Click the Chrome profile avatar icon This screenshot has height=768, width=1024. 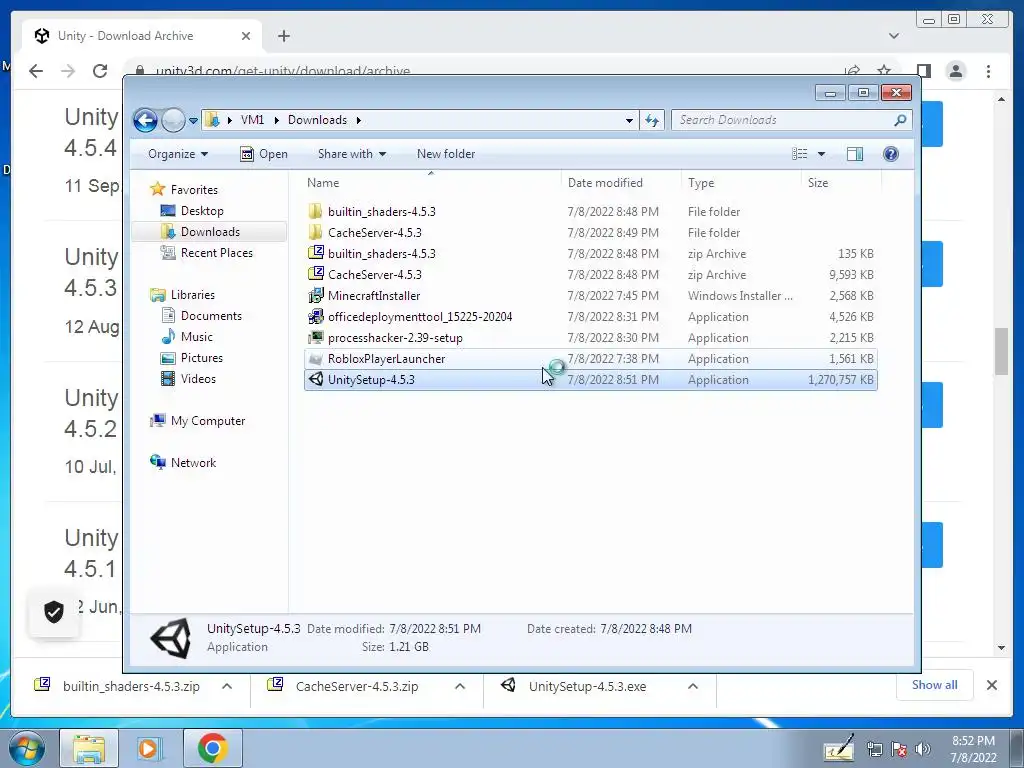pos(956,71)
